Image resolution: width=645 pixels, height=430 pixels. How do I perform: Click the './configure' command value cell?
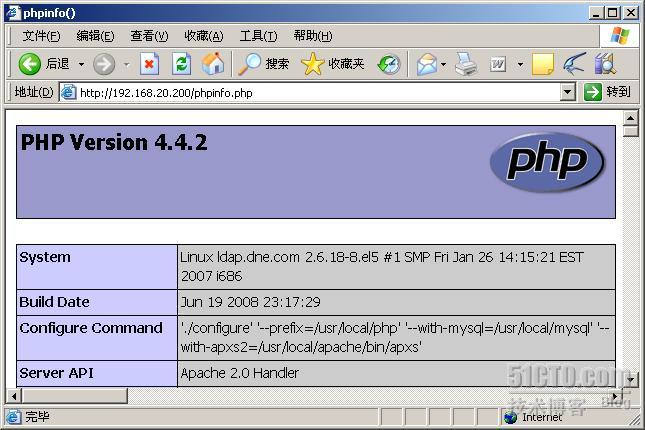(397, 338)
